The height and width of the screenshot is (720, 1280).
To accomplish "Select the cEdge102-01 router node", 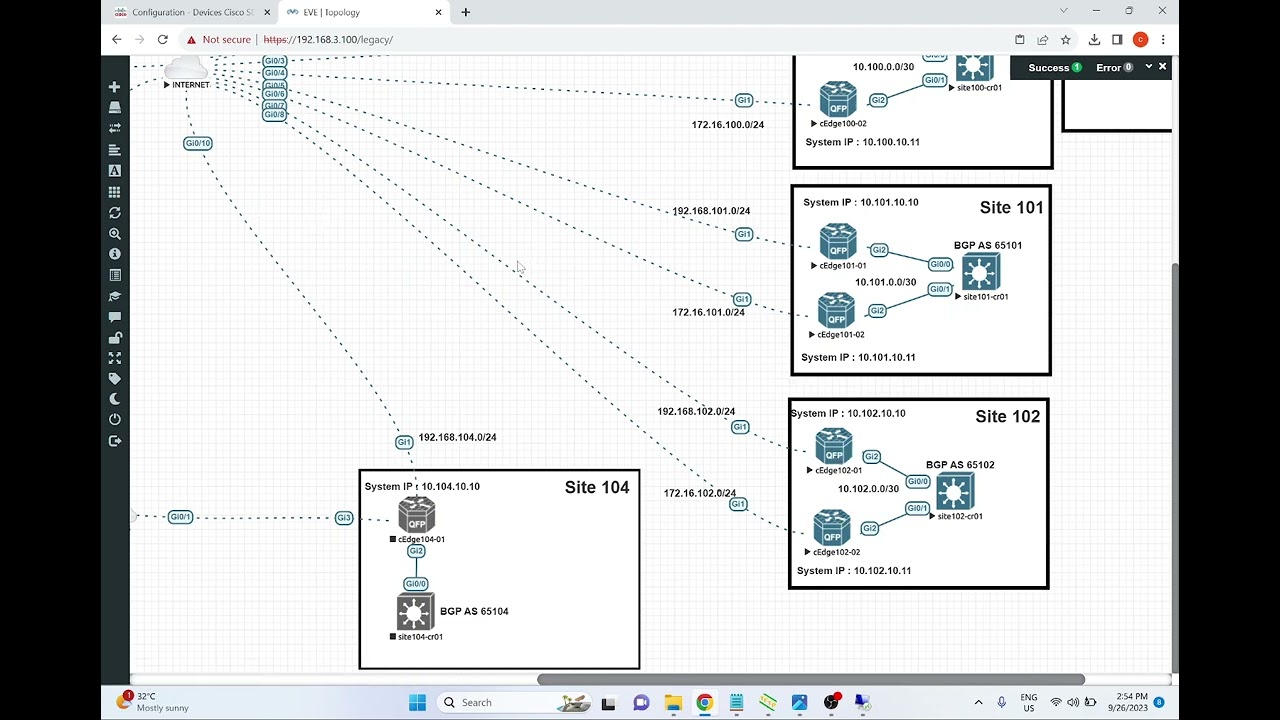I will [833, 446].
